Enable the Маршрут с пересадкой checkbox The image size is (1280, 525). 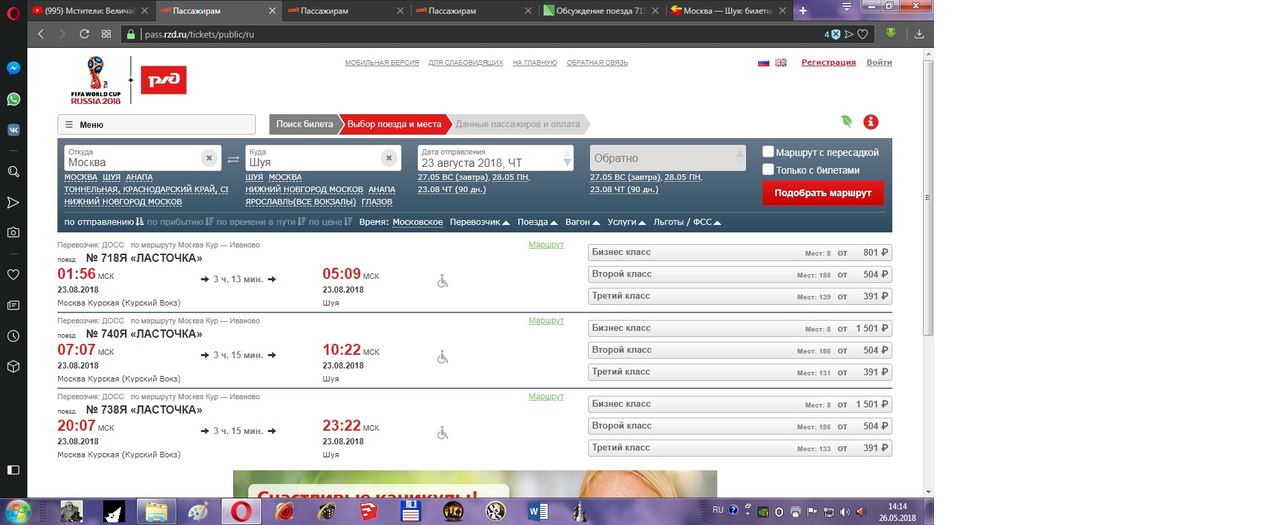click(x=768, y=152)
